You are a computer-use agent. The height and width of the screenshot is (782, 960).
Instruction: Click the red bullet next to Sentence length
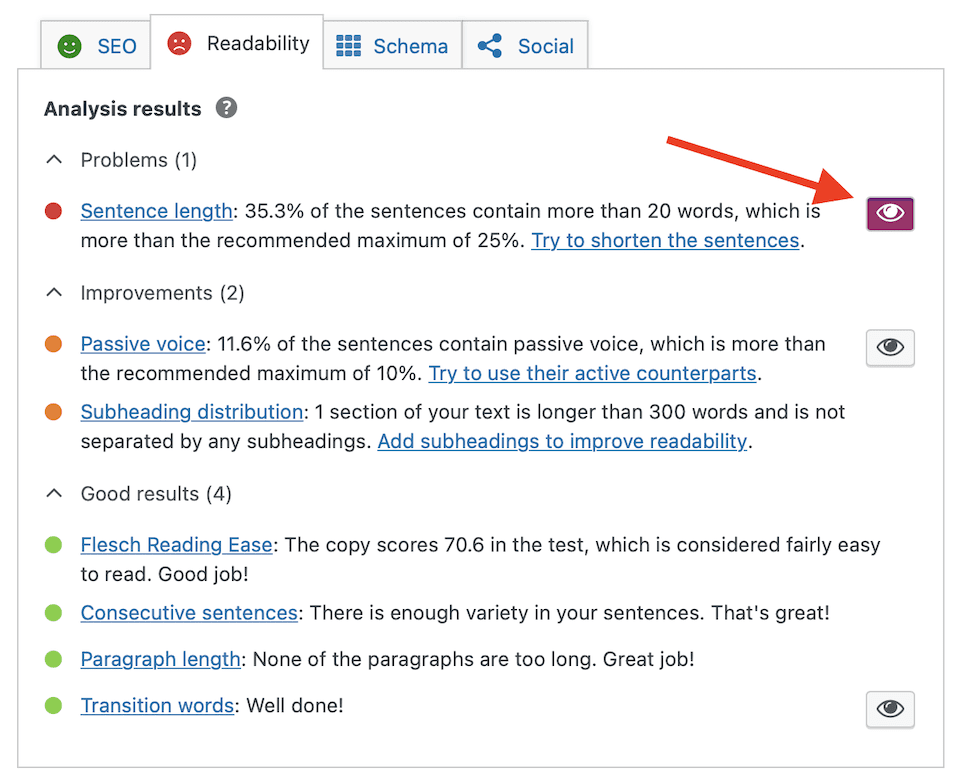tap(53, 211)
